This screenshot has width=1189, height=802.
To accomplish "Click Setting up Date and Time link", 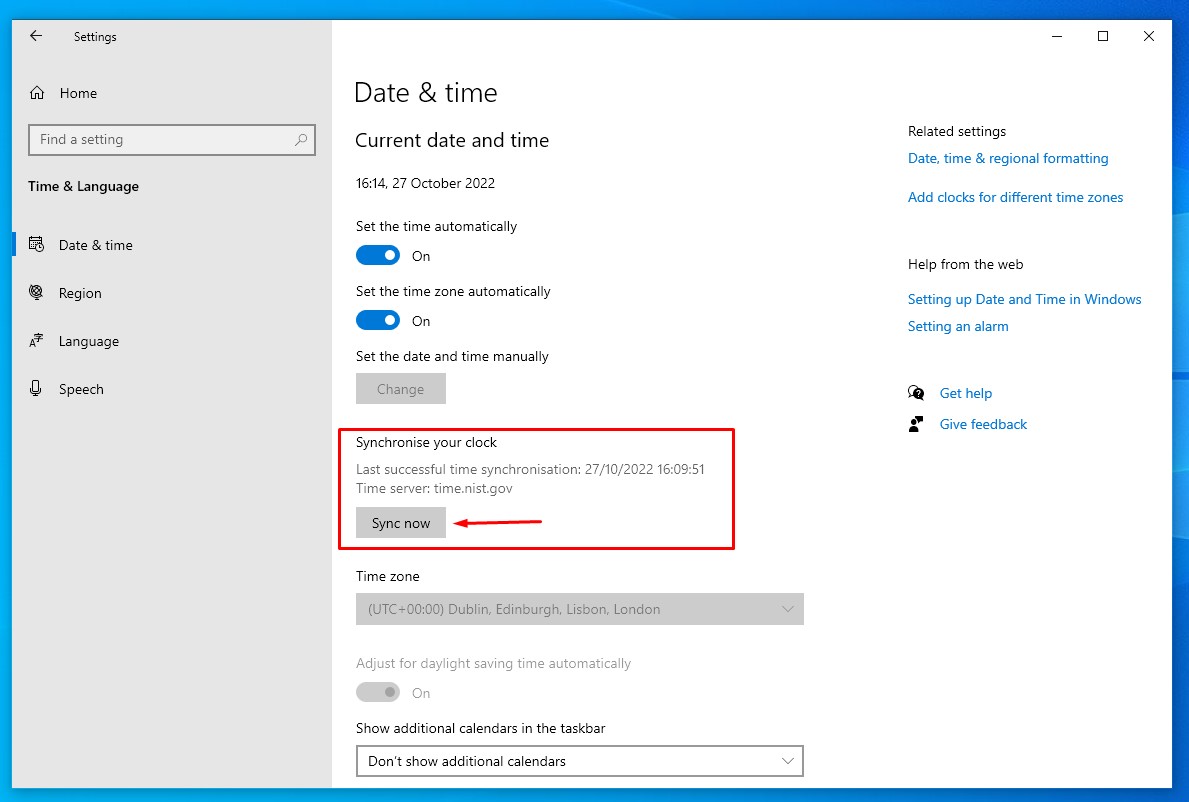I will pyautogui.click(x=1024, y=299).
